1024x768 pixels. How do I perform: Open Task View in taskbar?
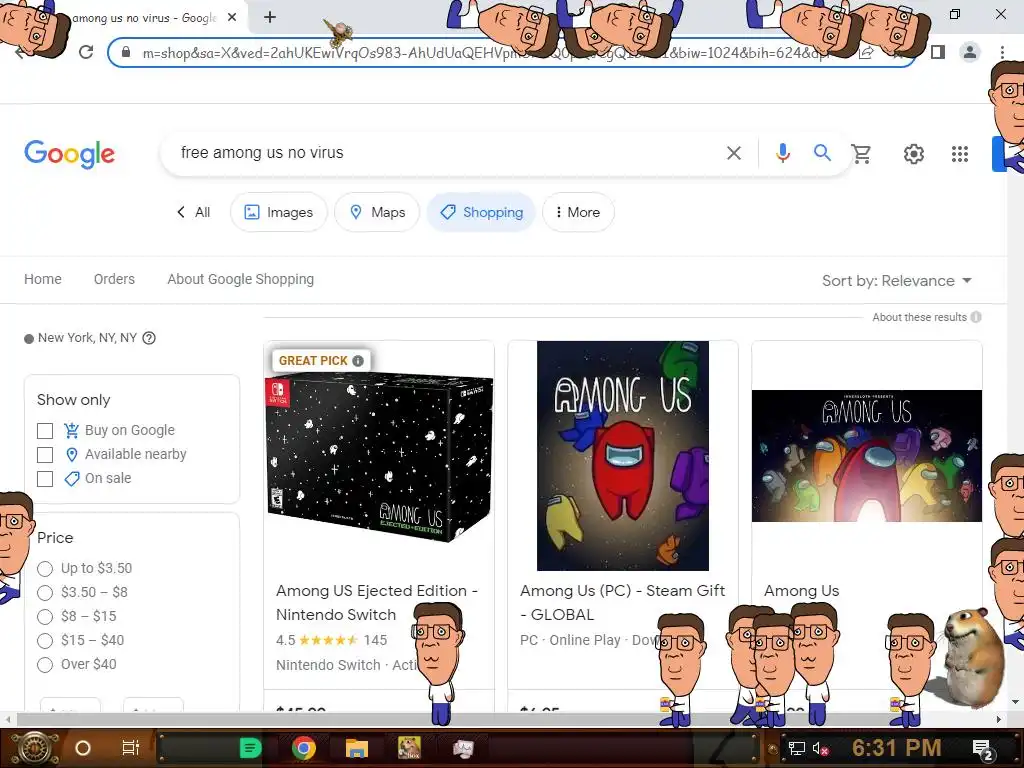131,748
